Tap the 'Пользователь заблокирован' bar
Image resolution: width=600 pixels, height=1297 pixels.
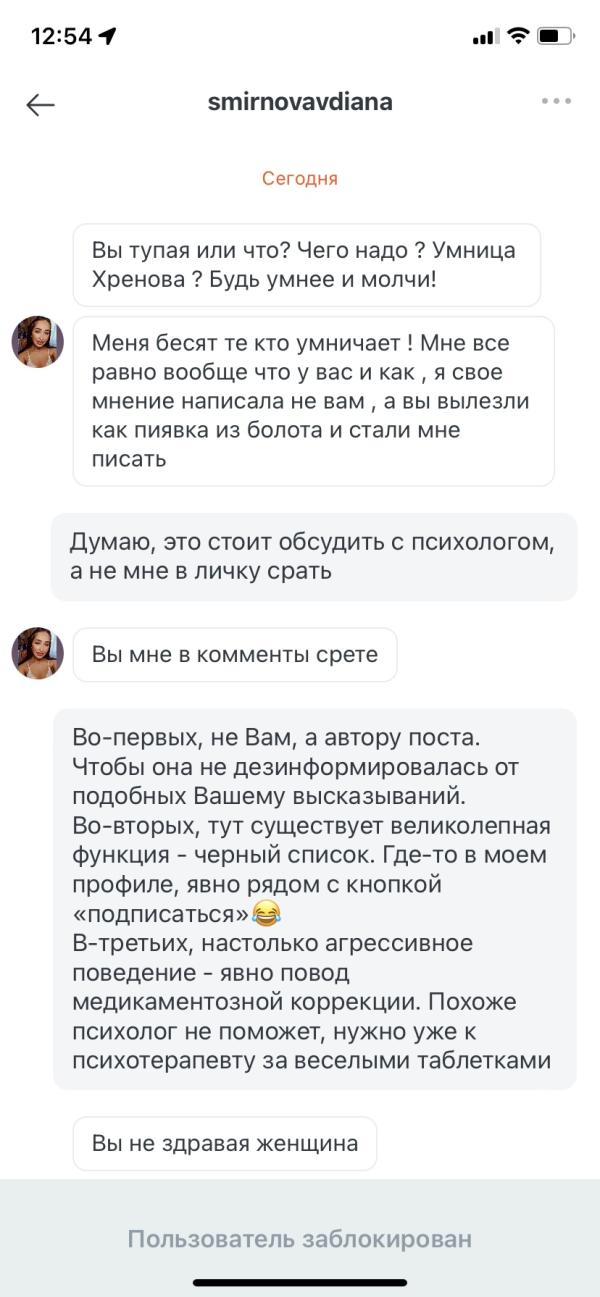point(300,1239)
